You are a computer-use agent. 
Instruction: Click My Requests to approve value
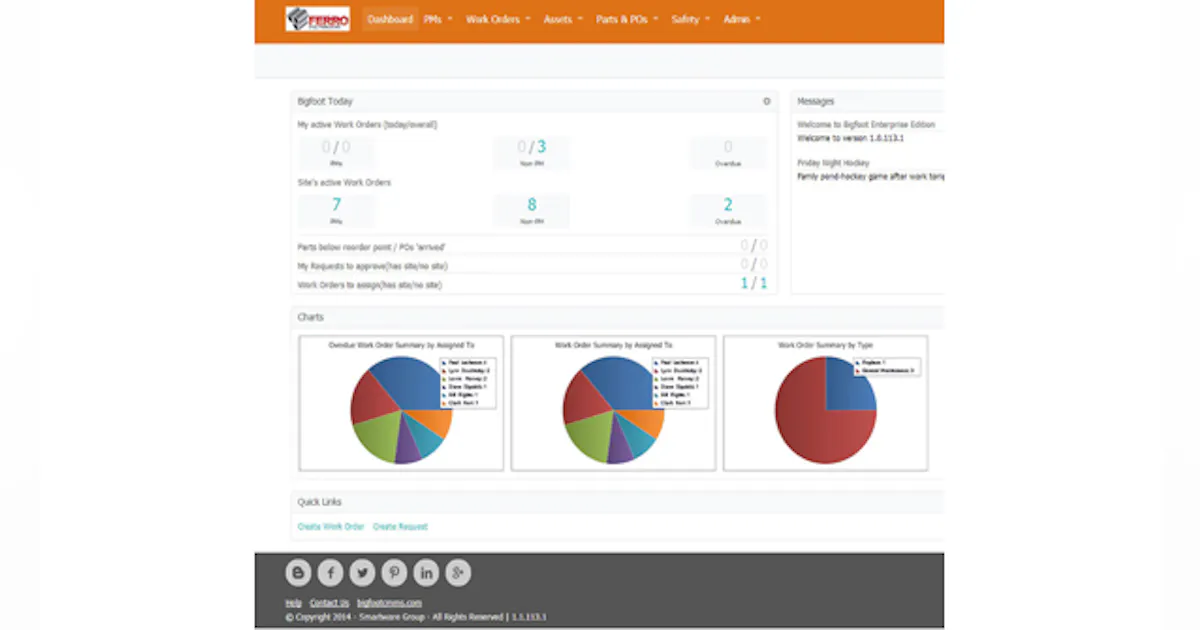(754, 265)
